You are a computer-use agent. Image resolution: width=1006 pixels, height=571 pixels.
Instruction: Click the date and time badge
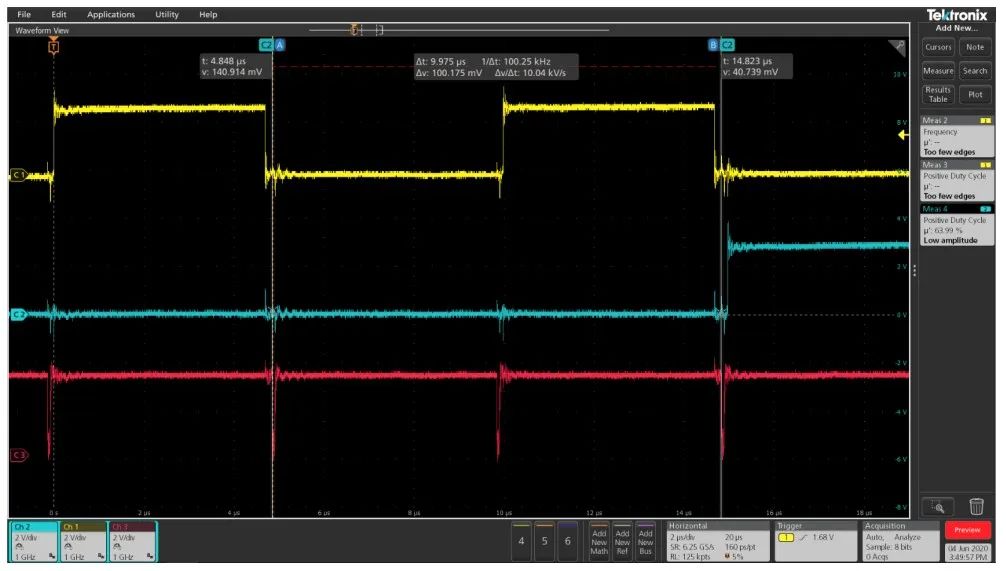tap(967, 552)
